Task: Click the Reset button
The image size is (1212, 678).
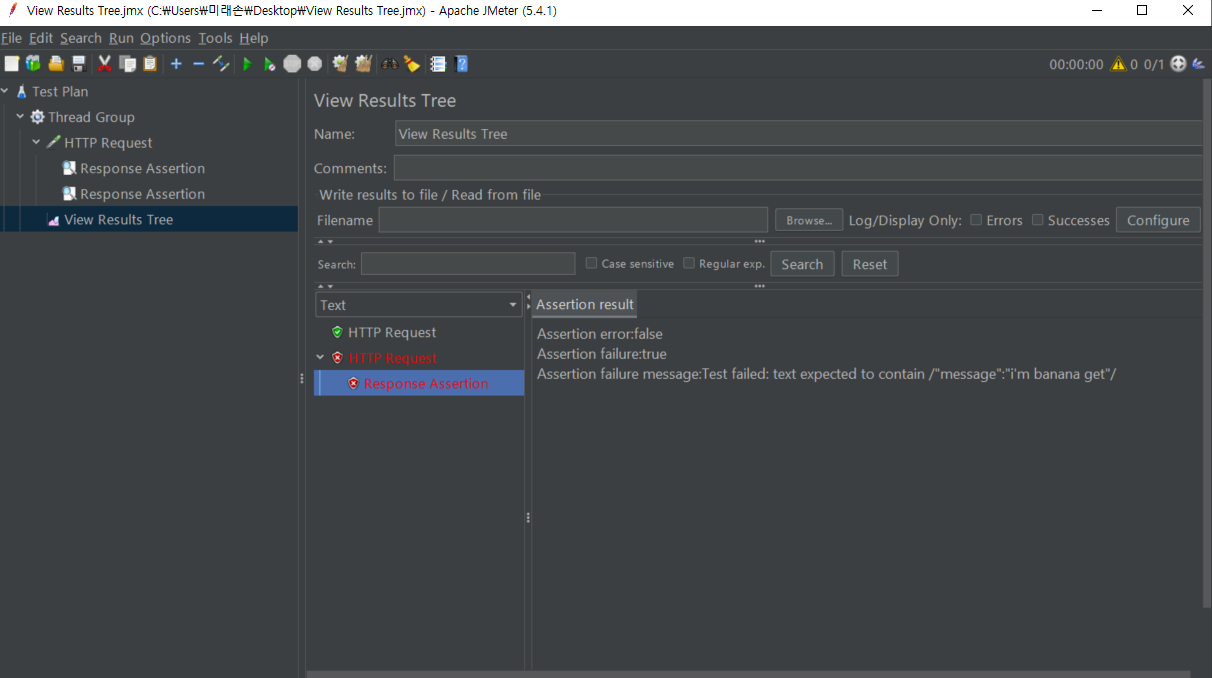Action: pos(870,264)
